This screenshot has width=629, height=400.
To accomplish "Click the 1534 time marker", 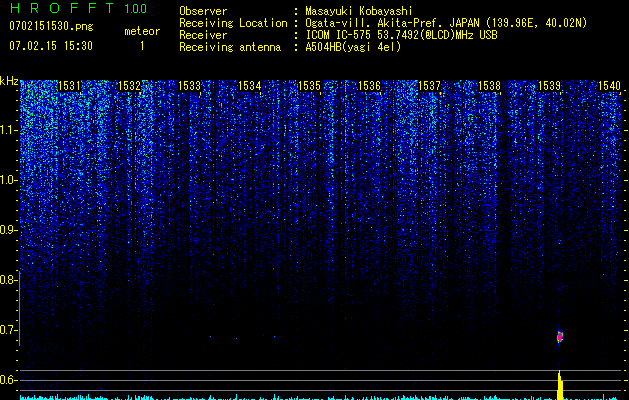I will point(250,86).
